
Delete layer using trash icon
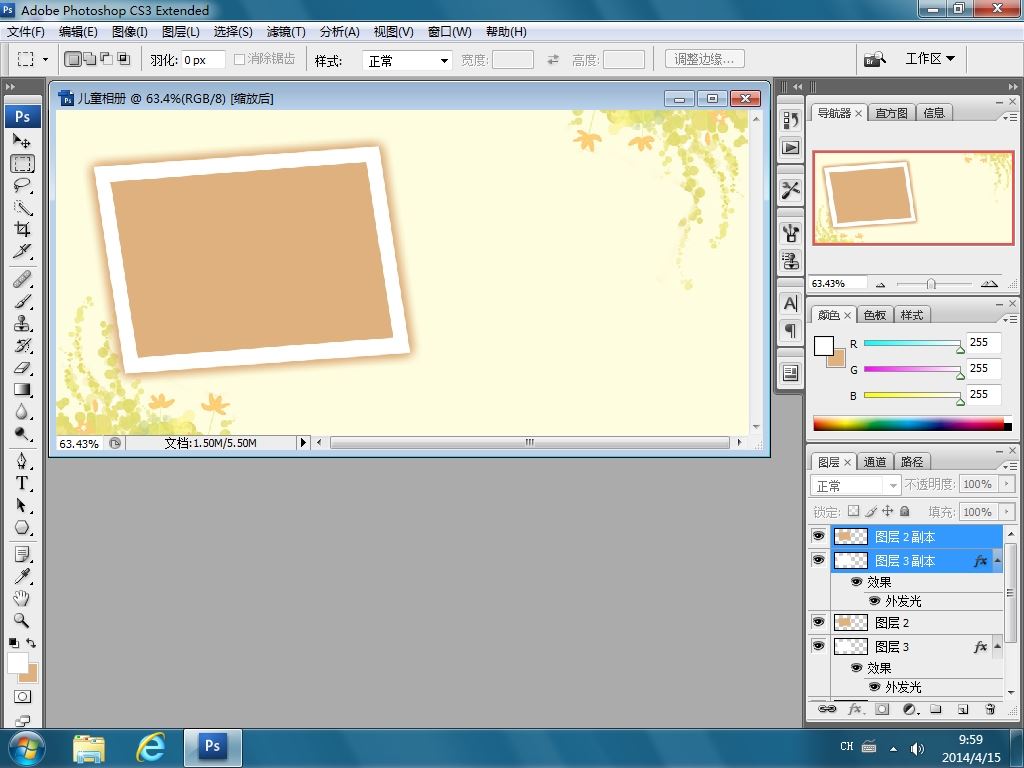click(990, 709)
